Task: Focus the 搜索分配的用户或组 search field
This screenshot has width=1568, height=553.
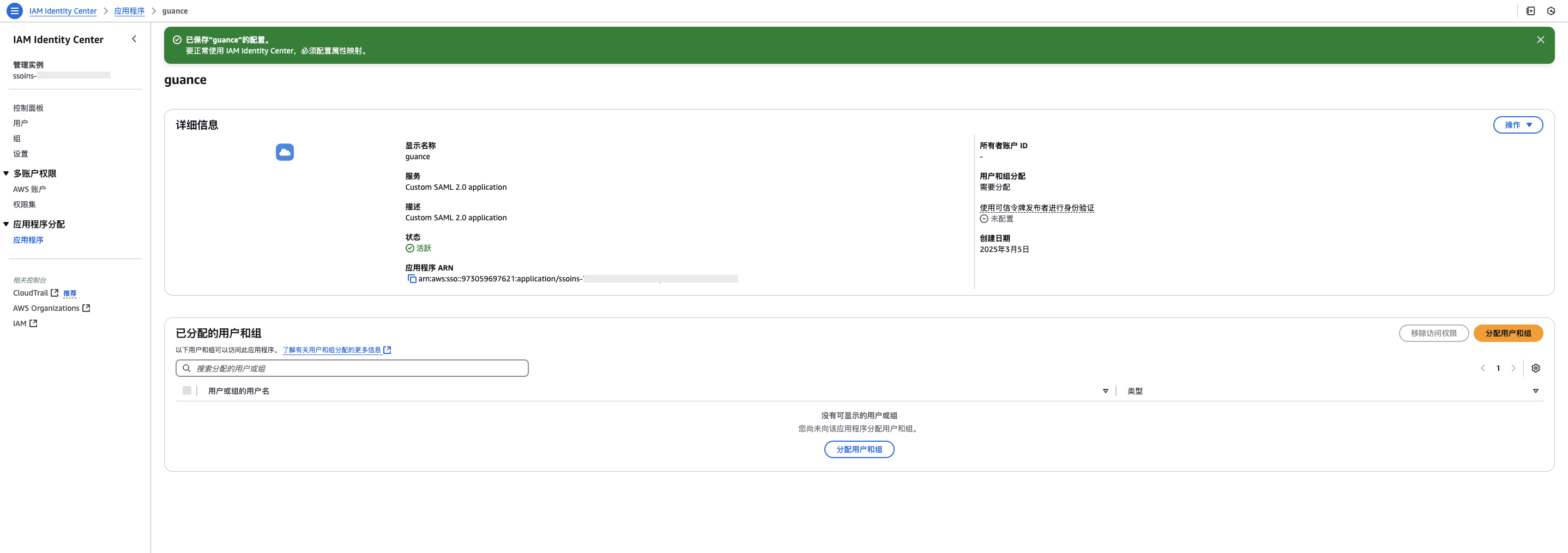Action: (352, 368)
